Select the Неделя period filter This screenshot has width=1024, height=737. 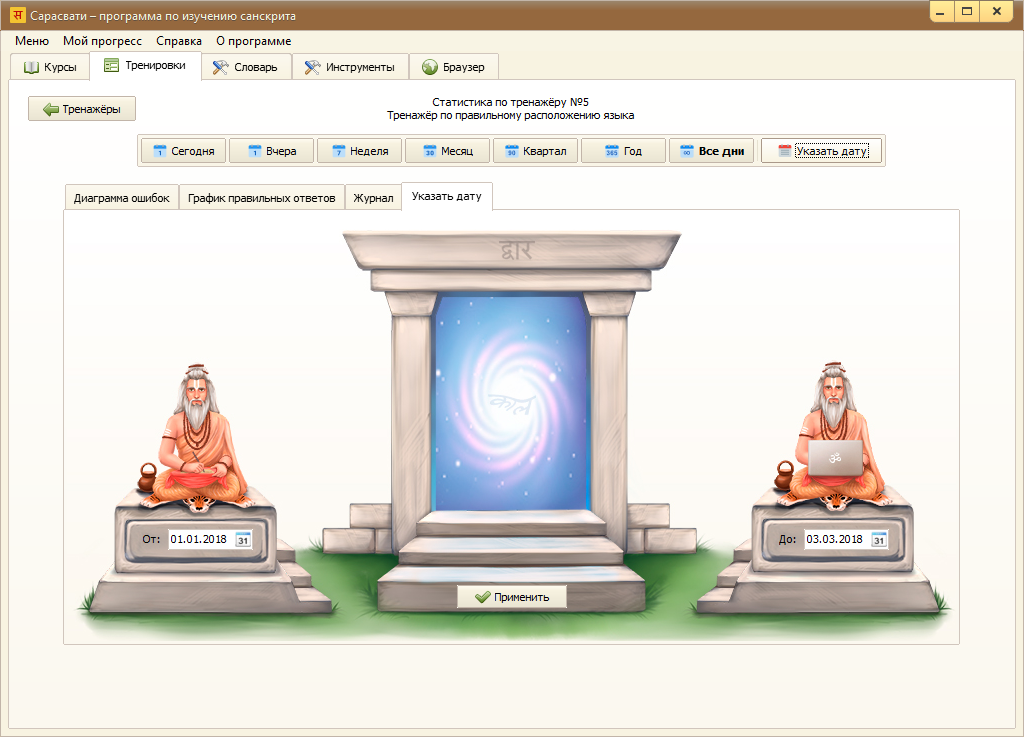pyautogui.click(x=359, y=151)
